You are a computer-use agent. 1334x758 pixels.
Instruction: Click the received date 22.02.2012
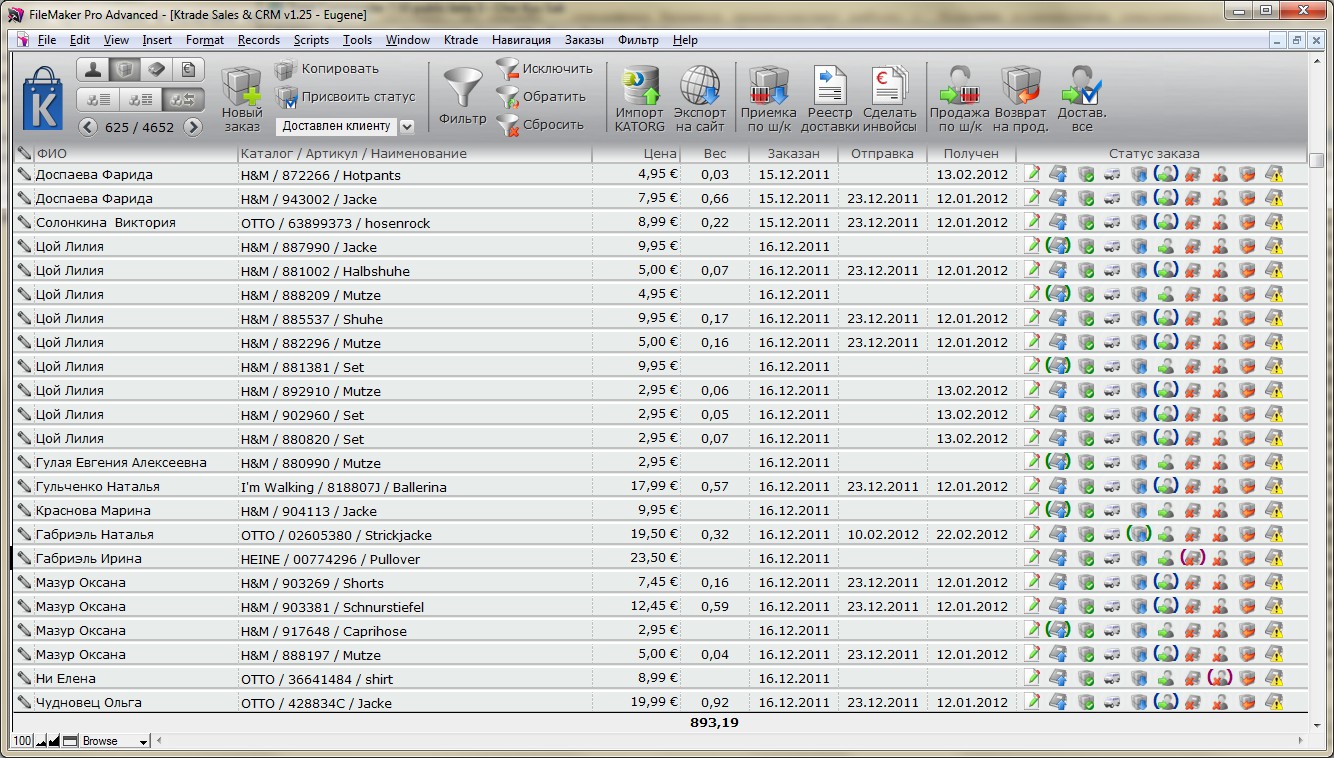pyautogui.click(x=971, y=534)
